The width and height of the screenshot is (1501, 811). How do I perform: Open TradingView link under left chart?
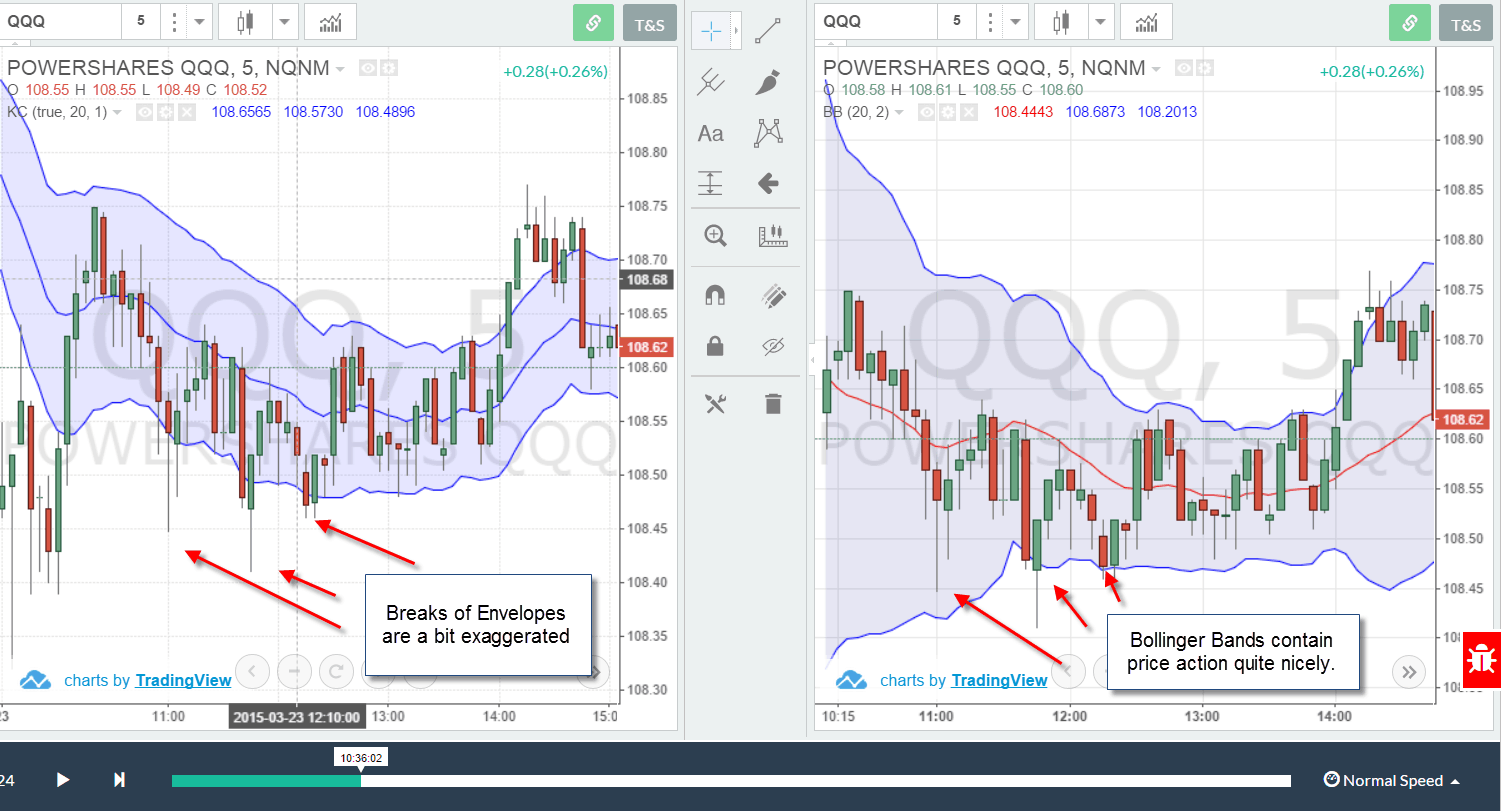[x=183, y=680]
